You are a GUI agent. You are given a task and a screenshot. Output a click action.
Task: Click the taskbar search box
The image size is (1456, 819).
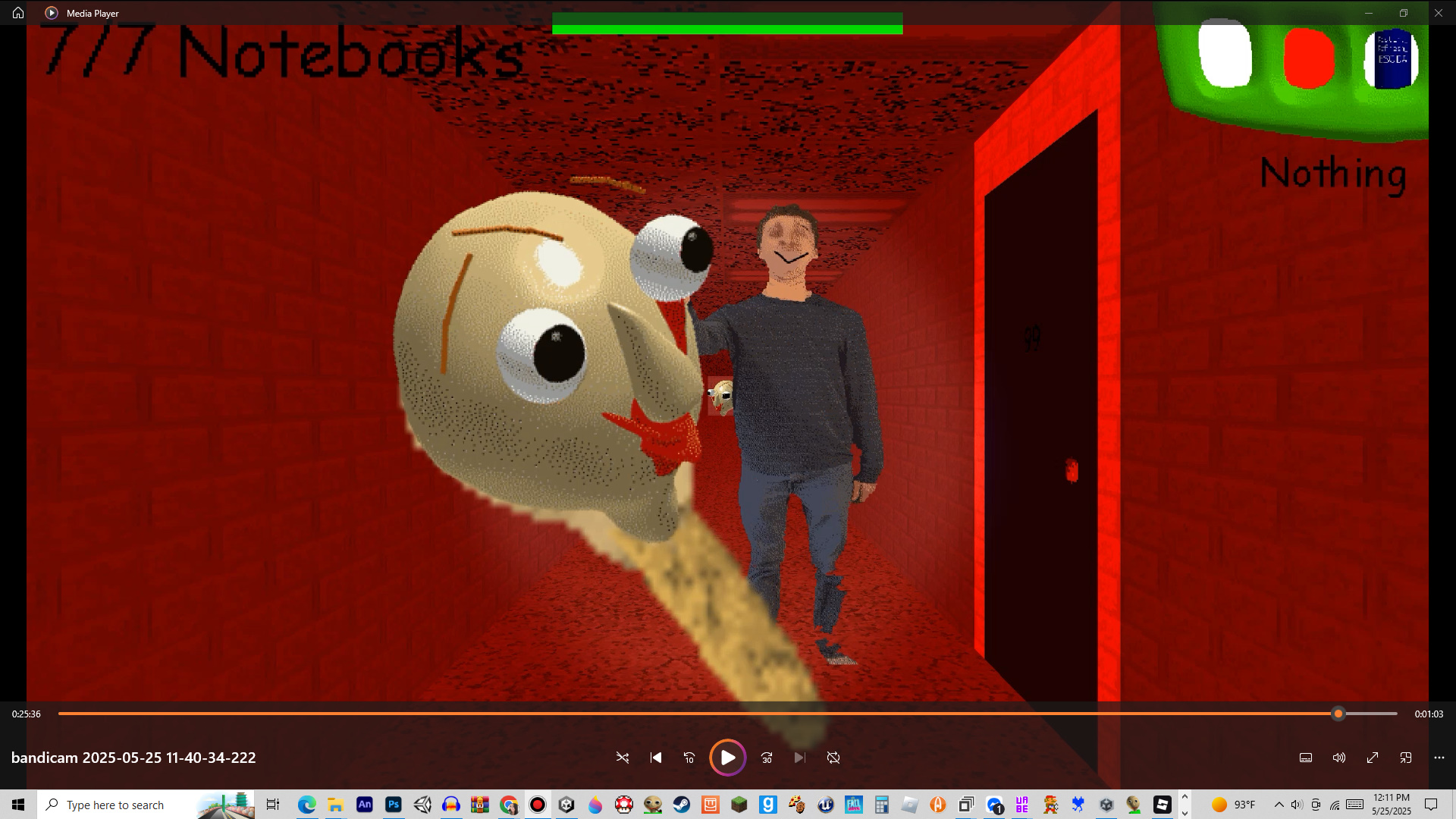(x=146, y=805)
